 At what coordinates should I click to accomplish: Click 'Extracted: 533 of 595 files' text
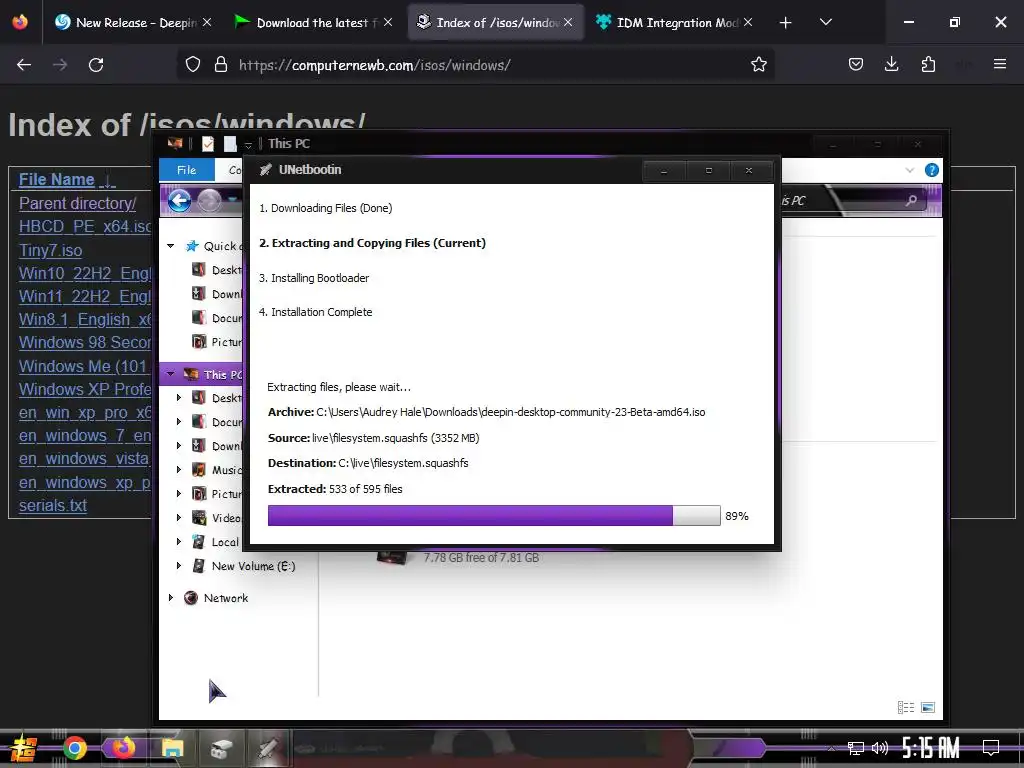(335, 489)
